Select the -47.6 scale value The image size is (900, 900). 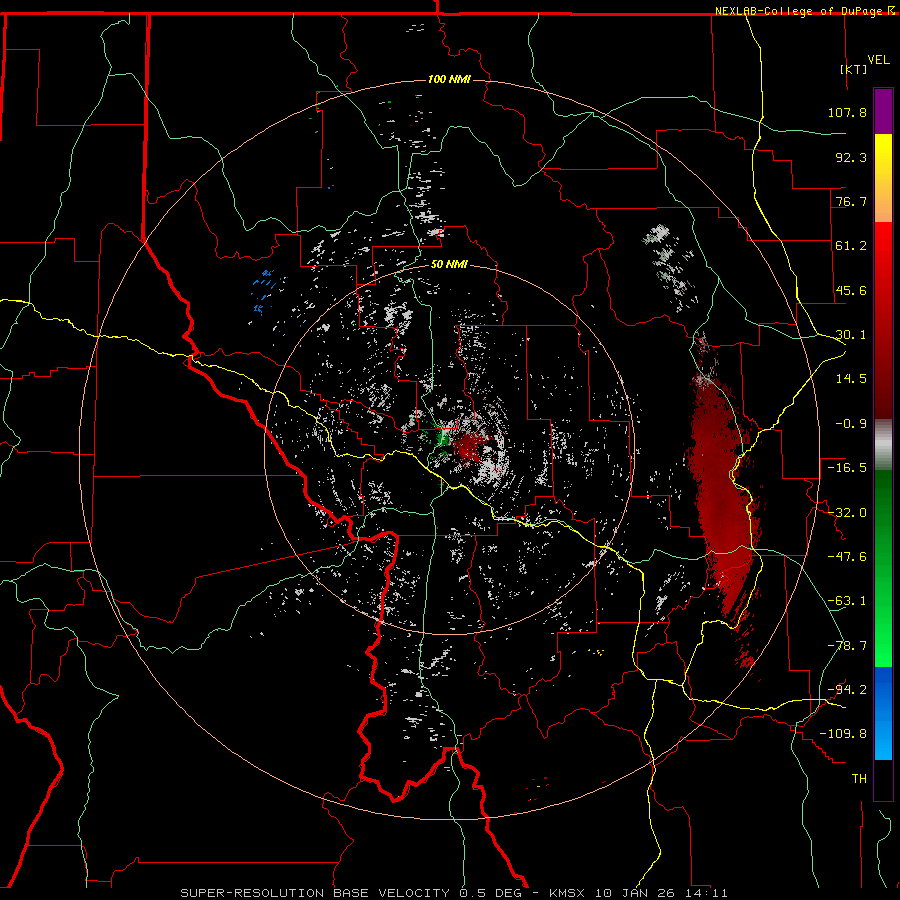[x=847, y=557]
